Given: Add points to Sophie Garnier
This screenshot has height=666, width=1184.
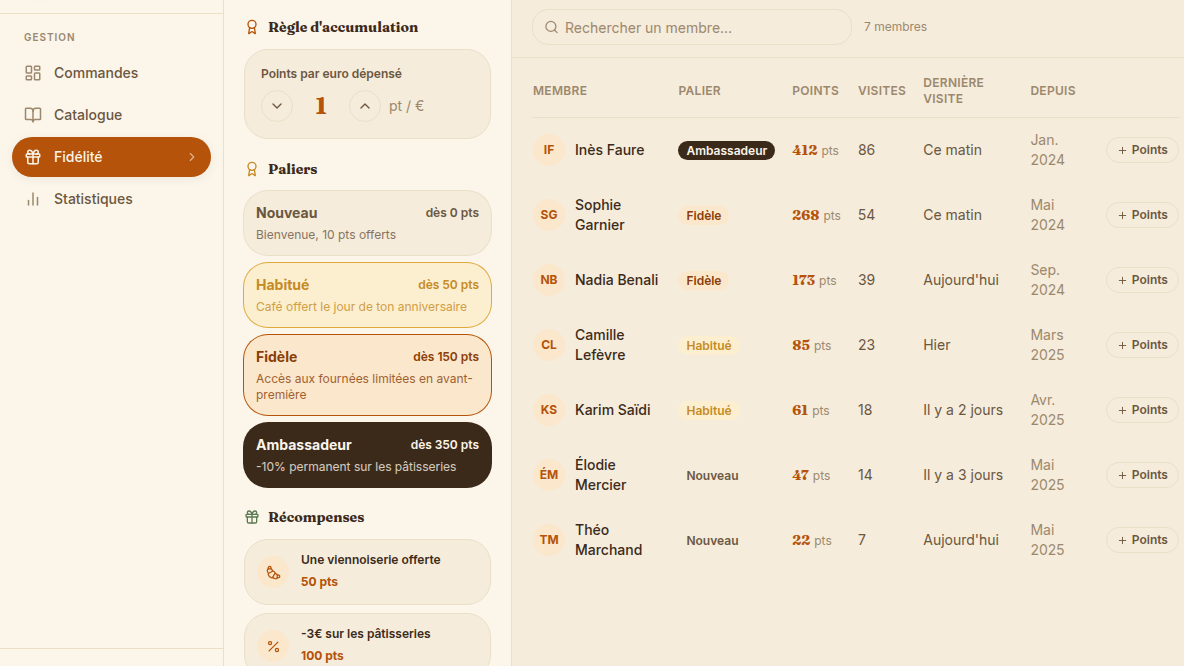Looking at the screenshot, I should click(x=1142, y=215).
